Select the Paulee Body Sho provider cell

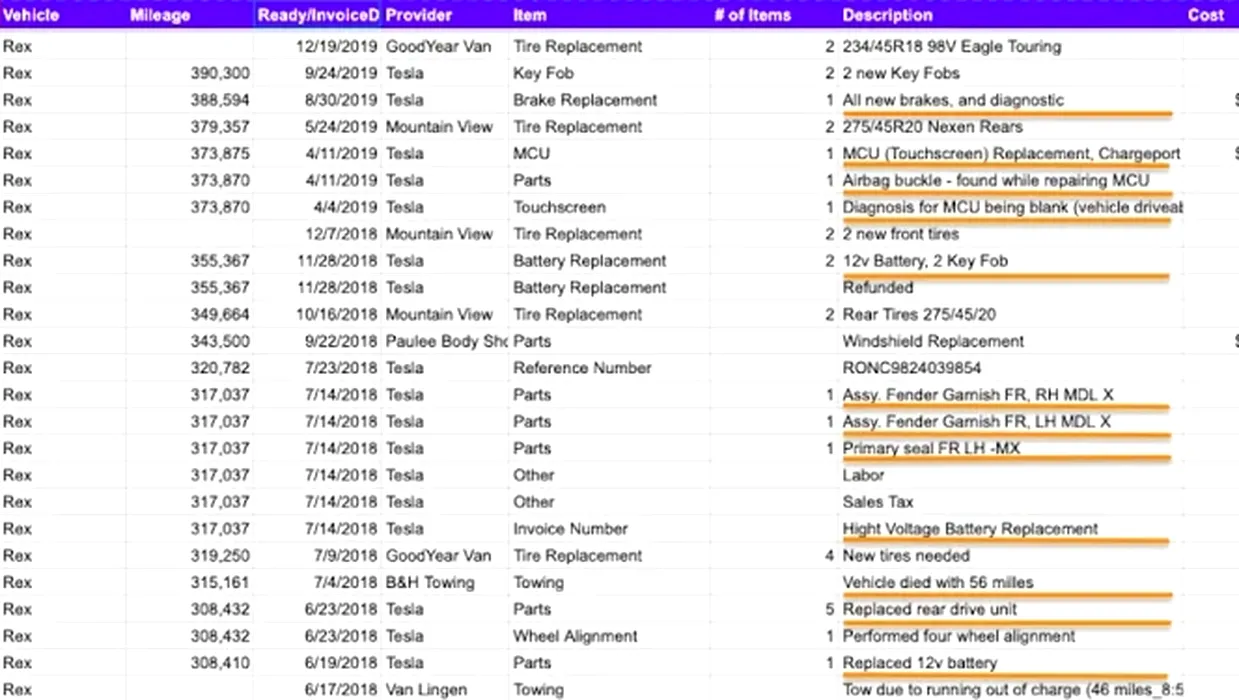click(446, 341)
